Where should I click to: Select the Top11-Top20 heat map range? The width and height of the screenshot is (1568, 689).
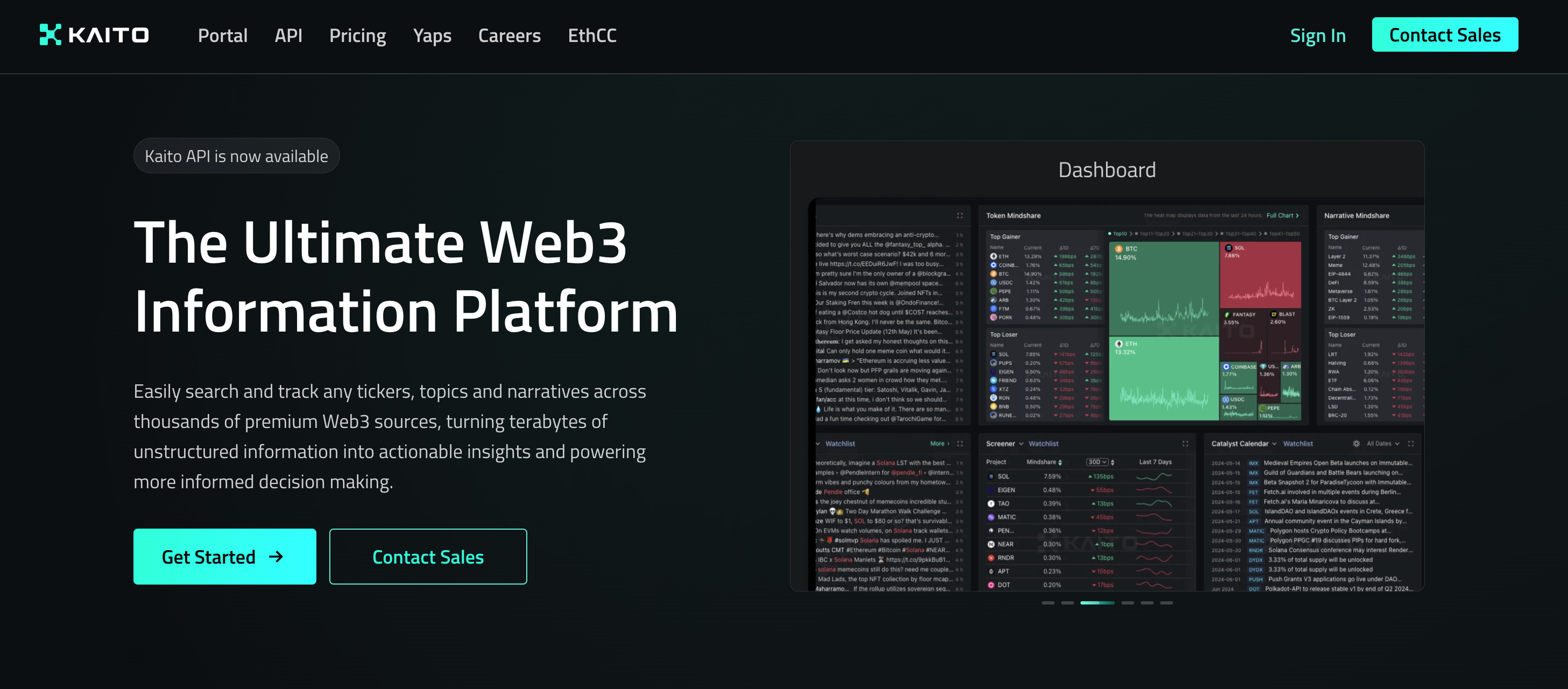[x=1152, y=234]
